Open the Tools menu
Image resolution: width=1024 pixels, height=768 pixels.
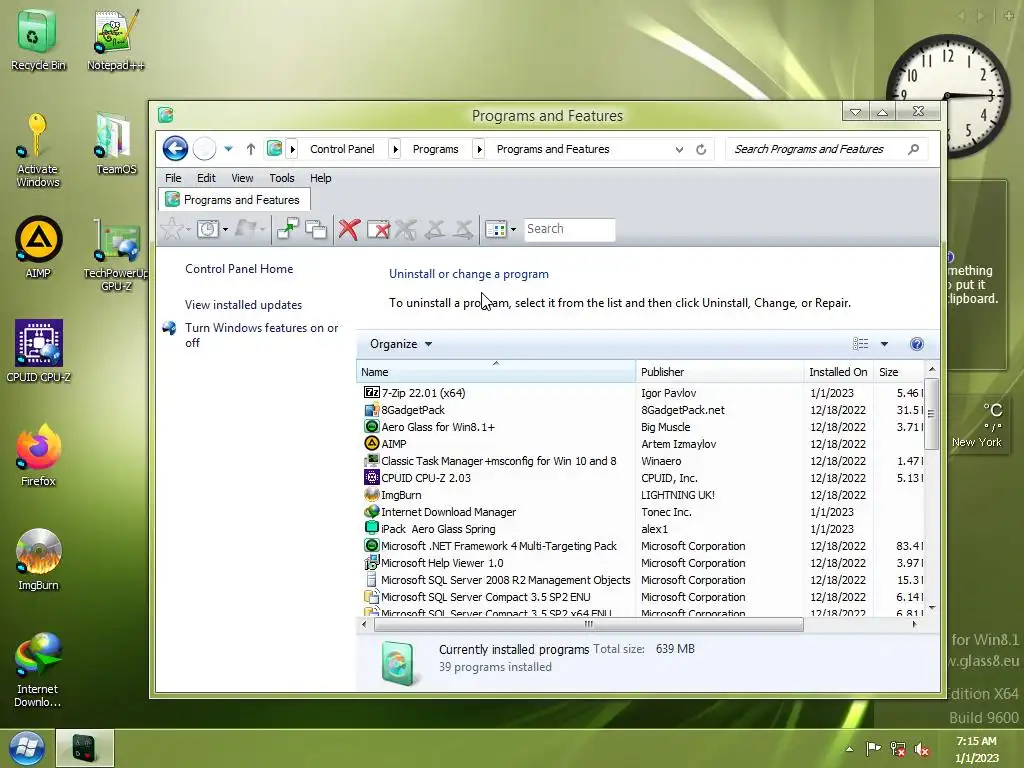pyautogui.click(x=281, y=178)
